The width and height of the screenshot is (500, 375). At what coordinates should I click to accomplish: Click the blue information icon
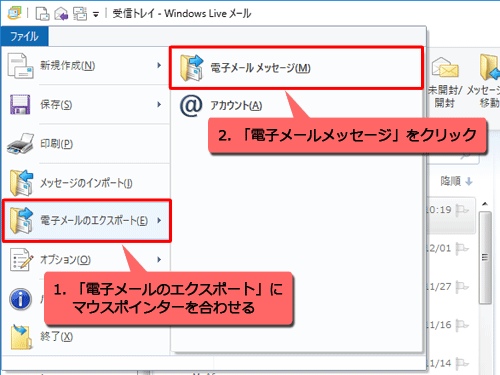click(21, 299)
